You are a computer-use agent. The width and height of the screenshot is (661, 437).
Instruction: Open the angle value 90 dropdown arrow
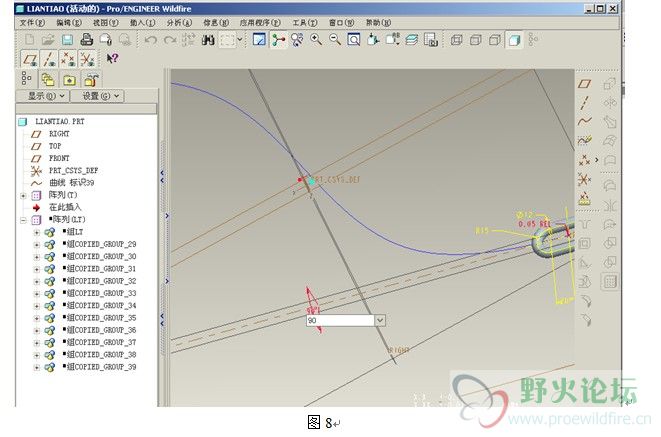tap(380, 321)
